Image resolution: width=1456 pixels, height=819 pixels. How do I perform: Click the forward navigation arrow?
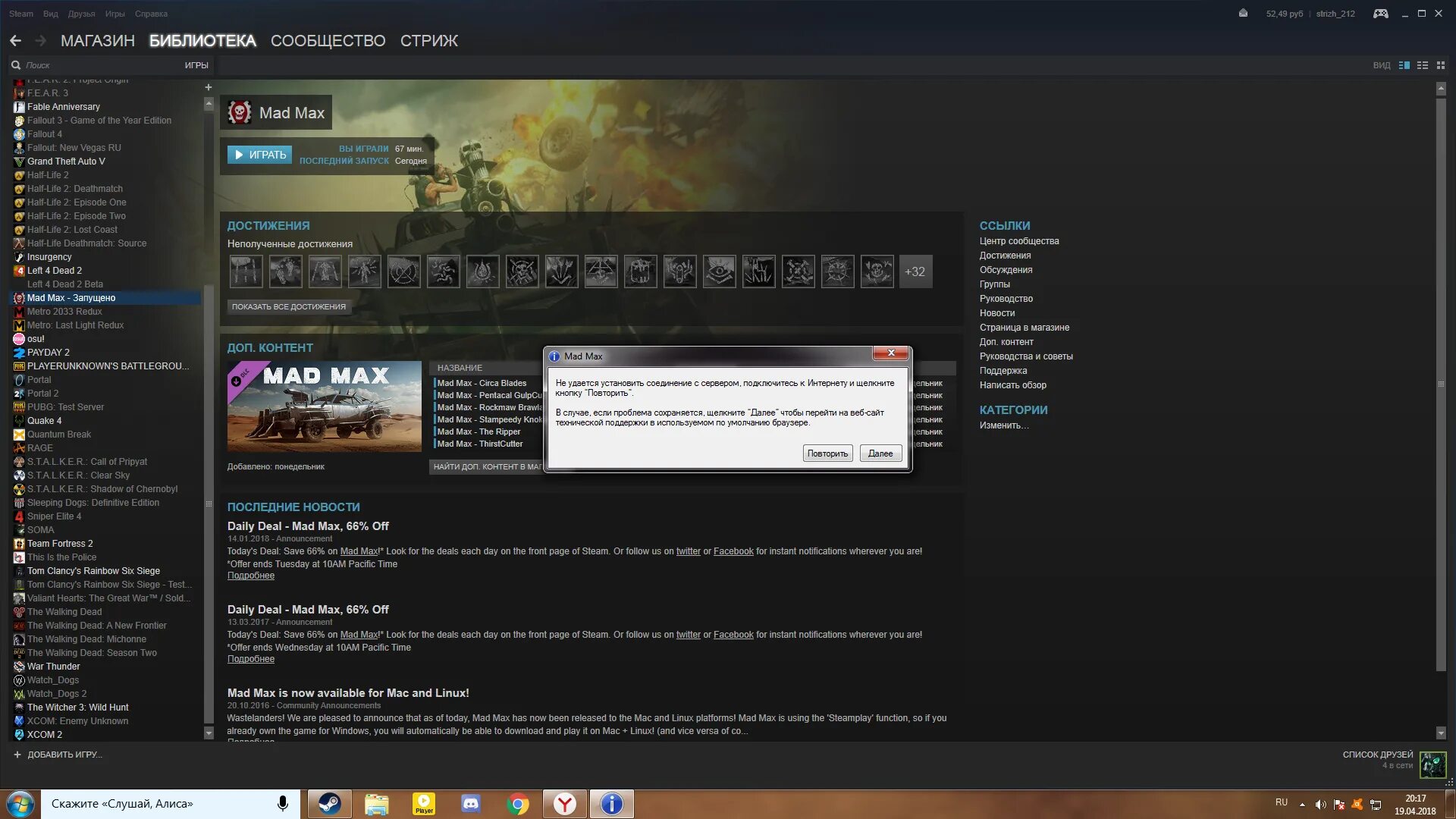click(41, 41)
